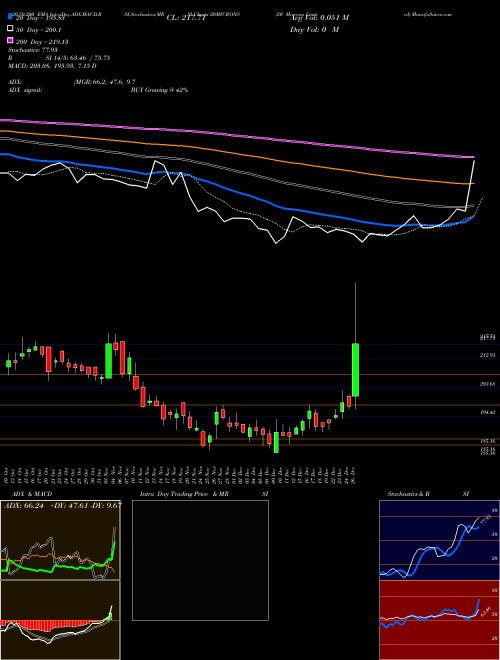Click the 'CL: 217.71' closing price text
The width and height of the screenshot is (500, 660).
[x=186, y=18]
